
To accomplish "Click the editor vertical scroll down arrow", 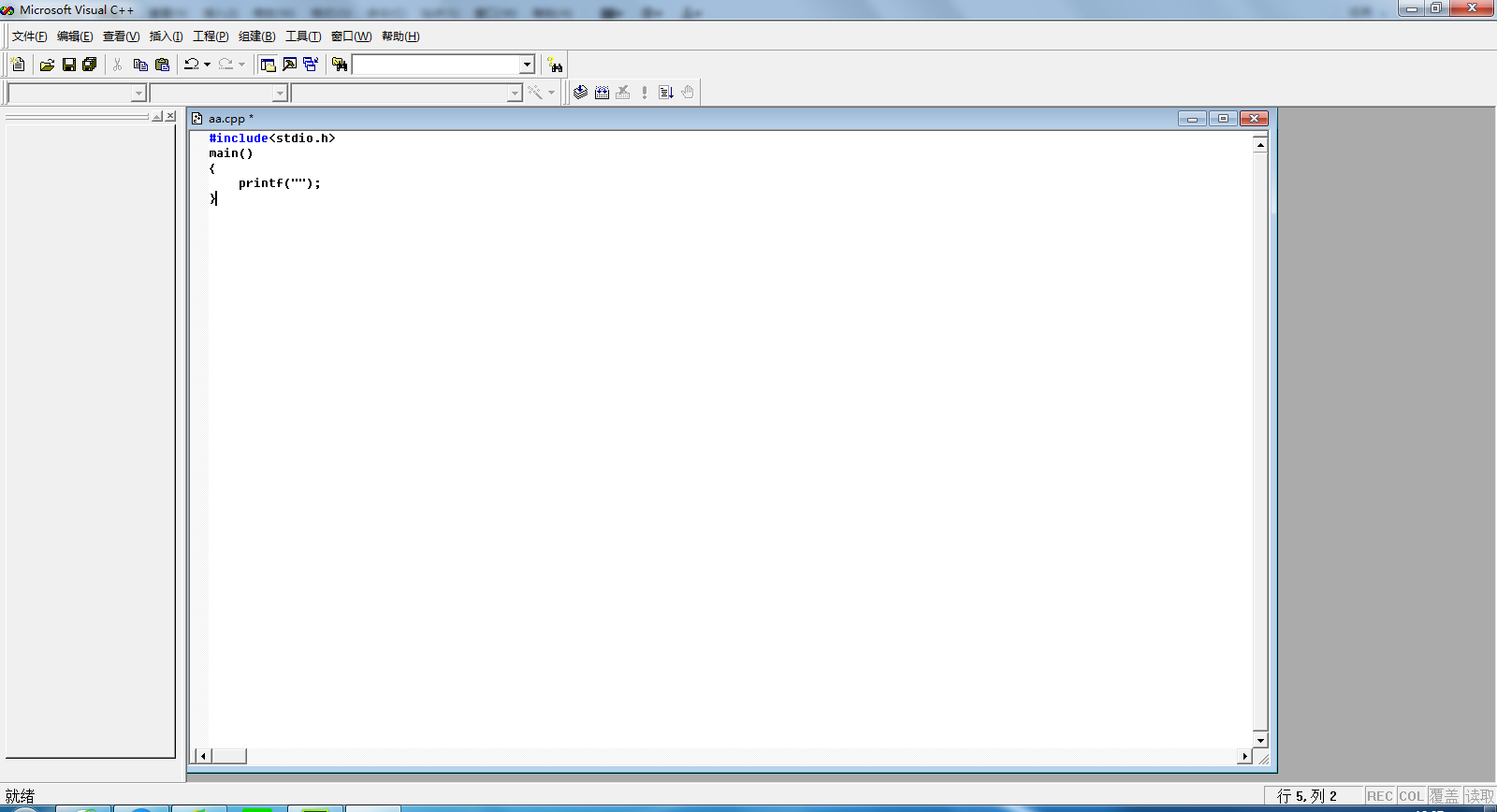I will coord(1260,740).
